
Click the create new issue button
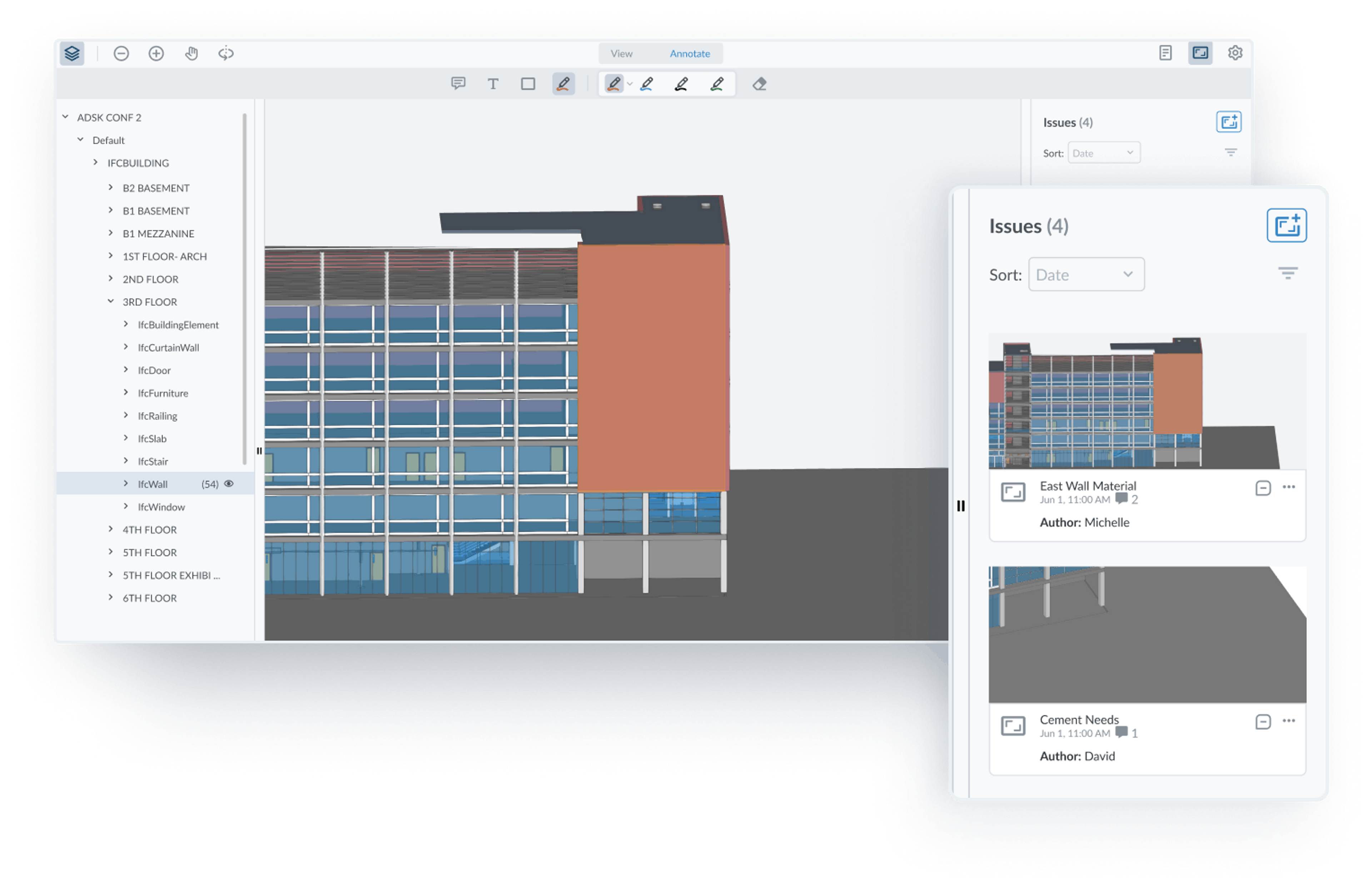[1286, 226]
